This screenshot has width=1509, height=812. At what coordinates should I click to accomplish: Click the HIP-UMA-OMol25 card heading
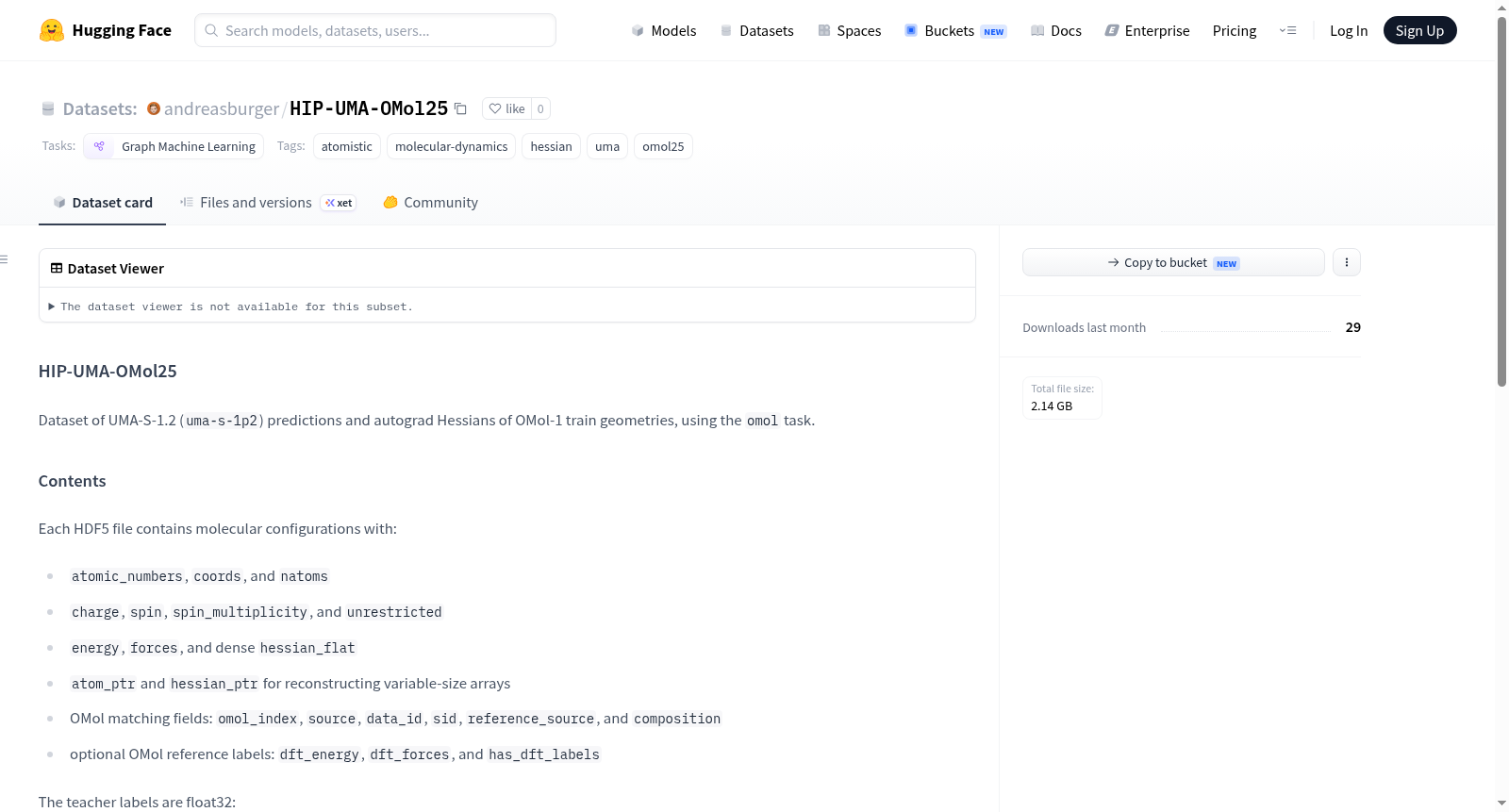tap(108, 372)
